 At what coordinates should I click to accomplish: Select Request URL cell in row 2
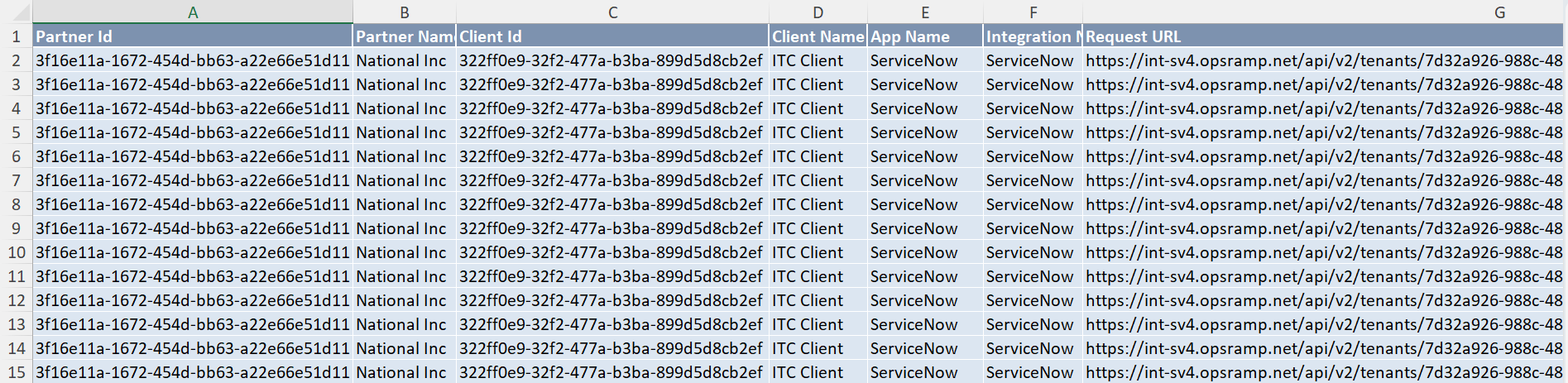(x=1324, y=60)
